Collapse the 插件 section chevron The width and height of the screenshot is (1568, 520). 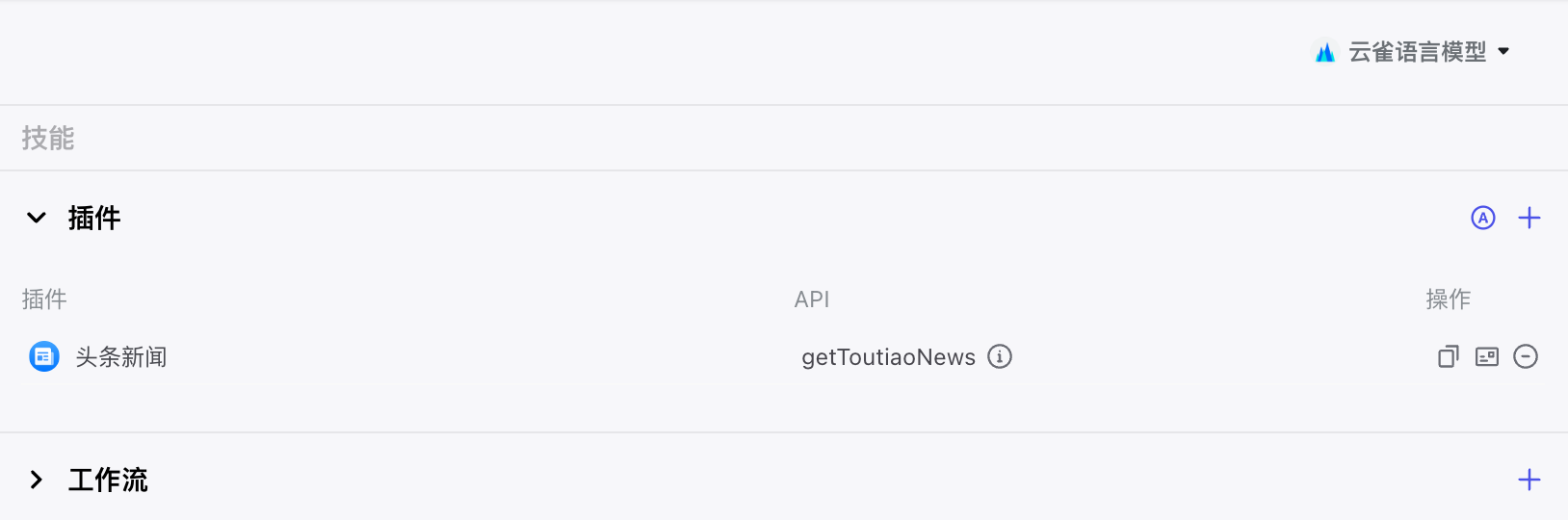(x=37, y=218)
